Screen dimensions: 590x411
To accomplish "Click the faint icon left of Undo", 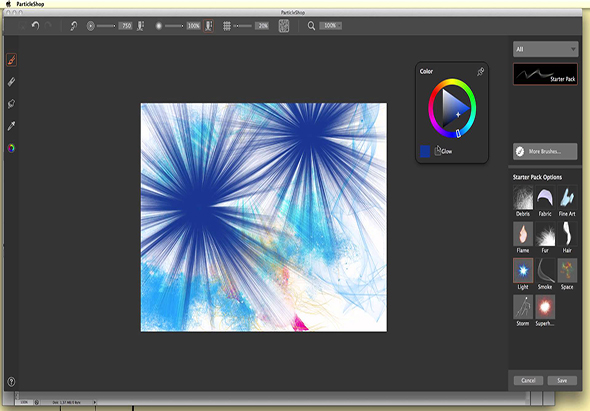I will (23, 26).
